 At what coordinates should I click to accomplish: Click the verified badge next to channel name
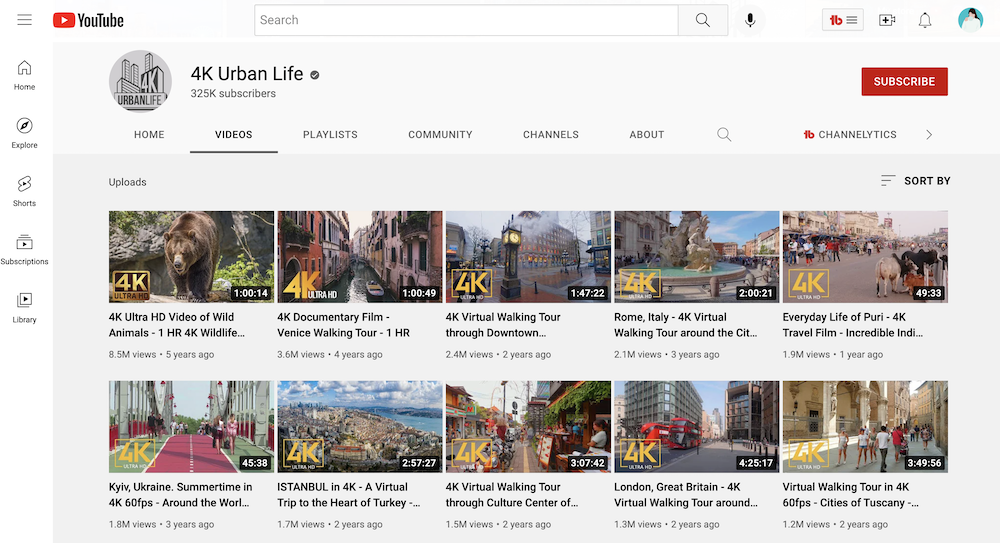point(314,75)
